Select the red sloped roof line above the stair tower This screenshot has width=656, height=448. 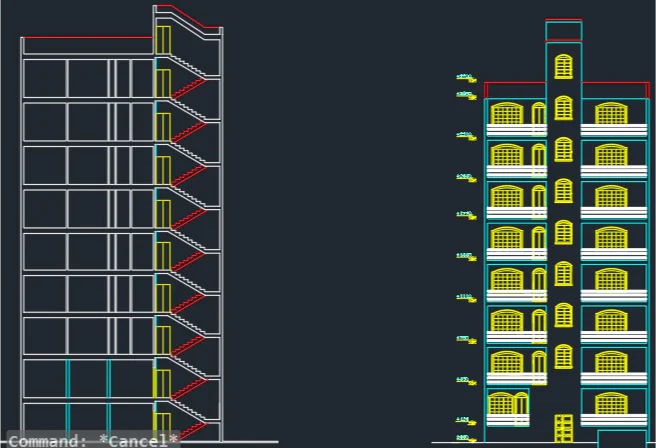pyautogui.click(x=192, y=18)
